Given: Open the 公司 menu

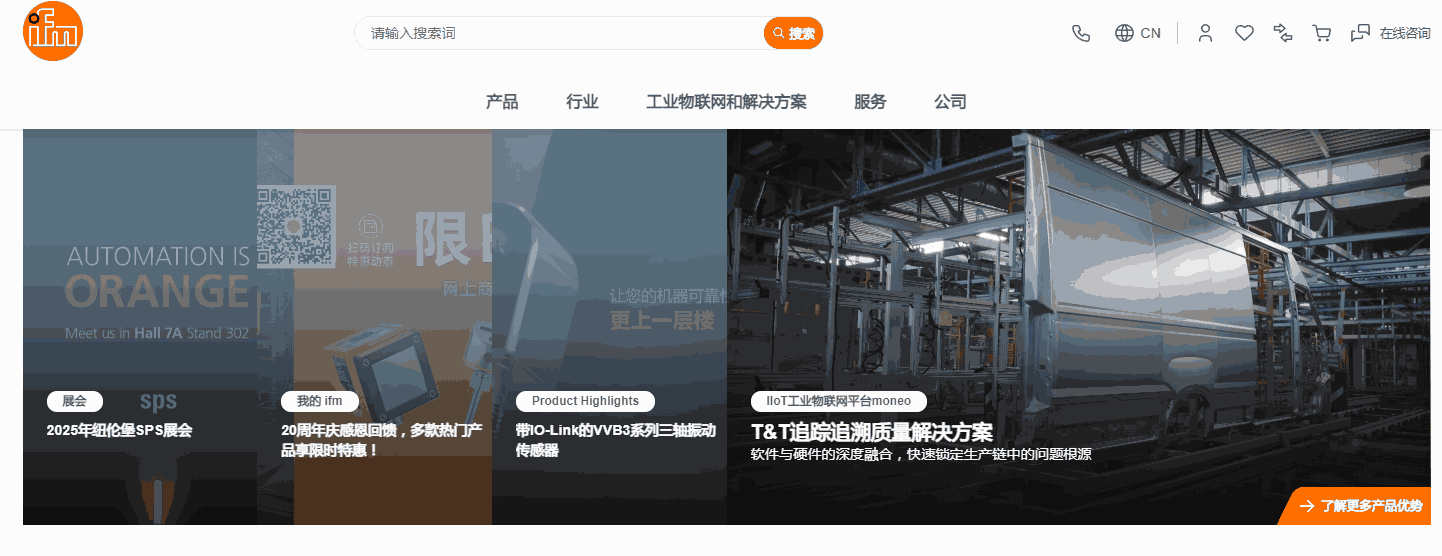Looking at the screenshot, I should [x=950, y=102].
